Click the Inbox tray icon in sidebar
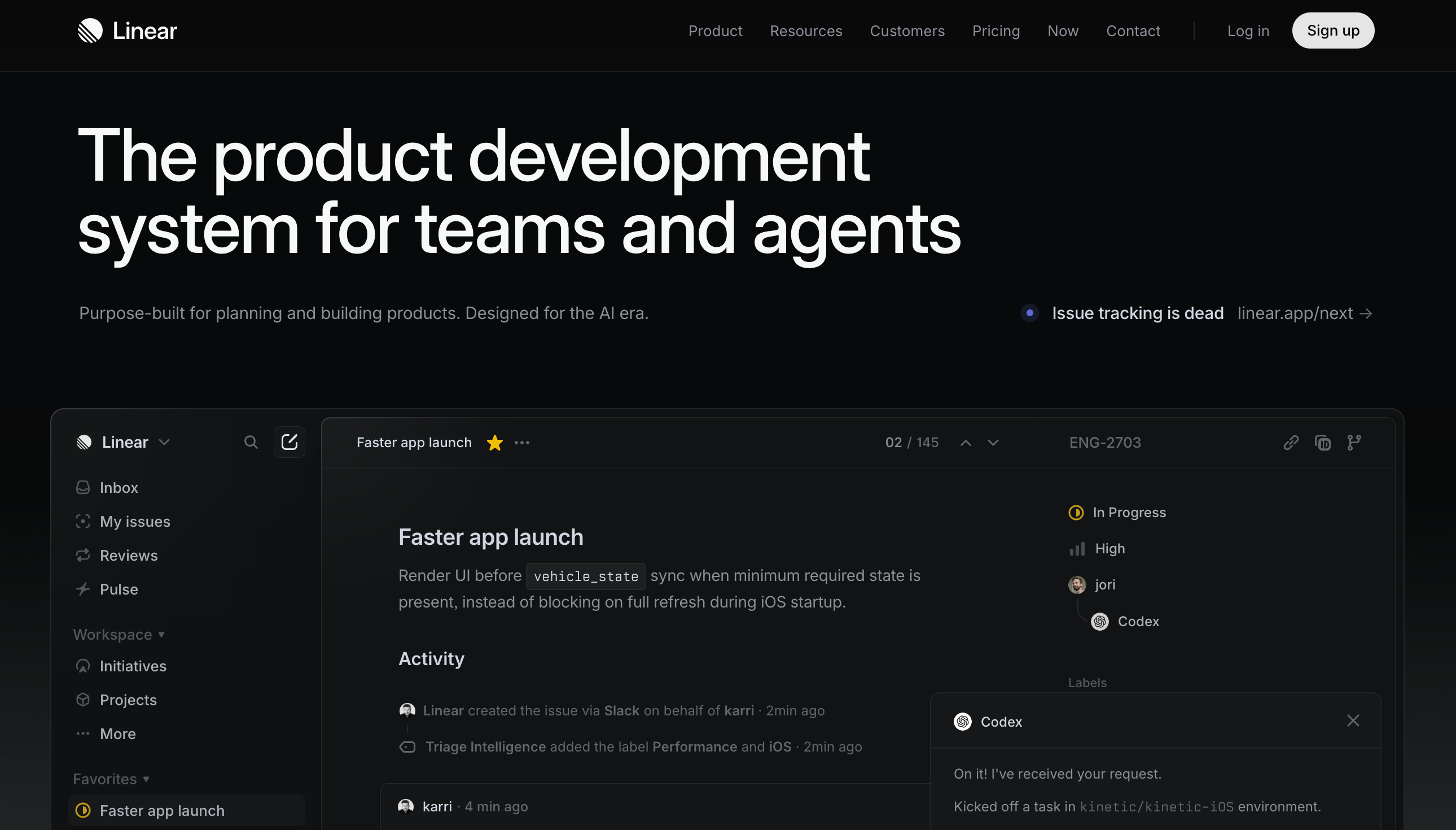 [83, 487]
